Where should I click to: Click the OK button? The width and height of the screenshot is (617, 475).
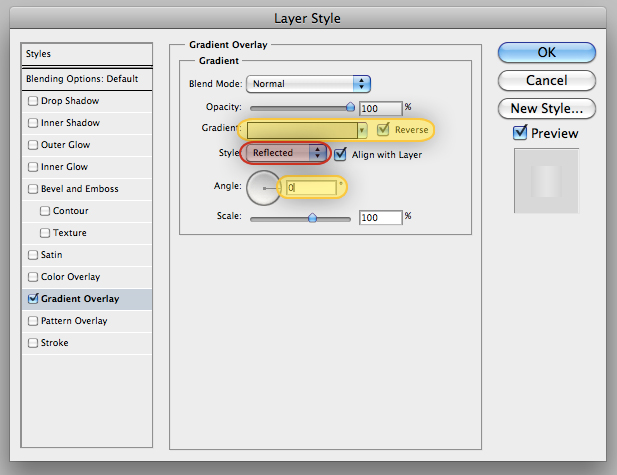[x=547, y=52]
